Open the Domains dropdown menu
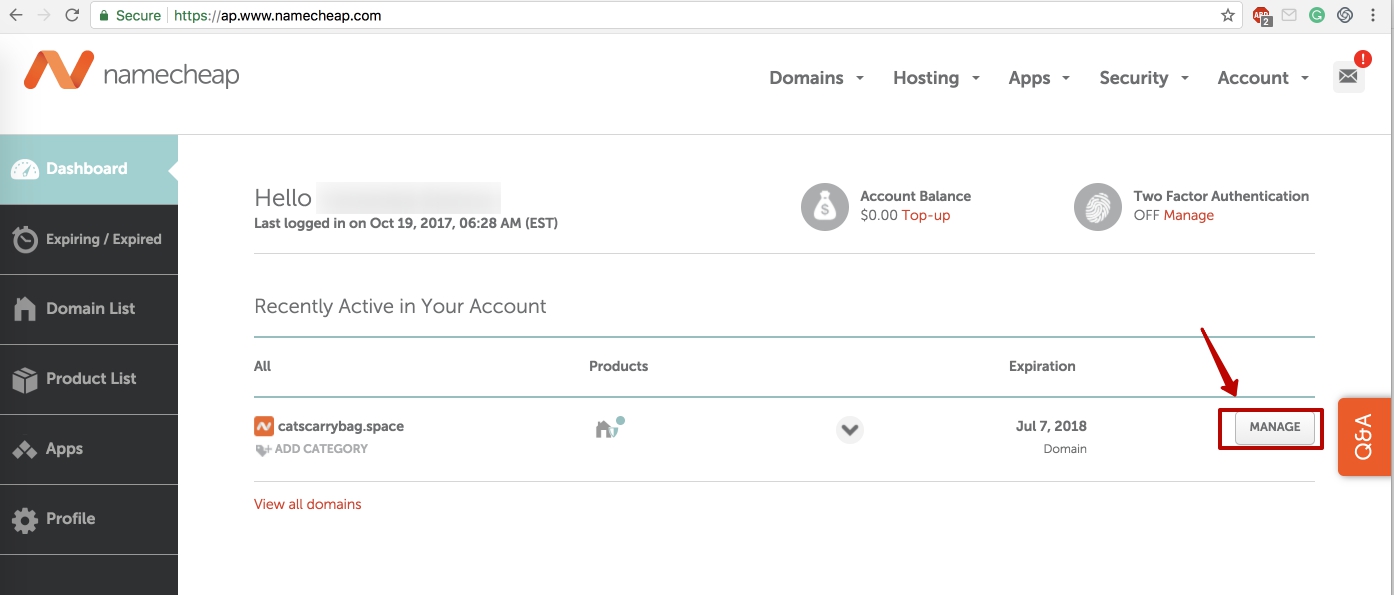The width and height of the screenshot is (1394, 595). [816, 78]
